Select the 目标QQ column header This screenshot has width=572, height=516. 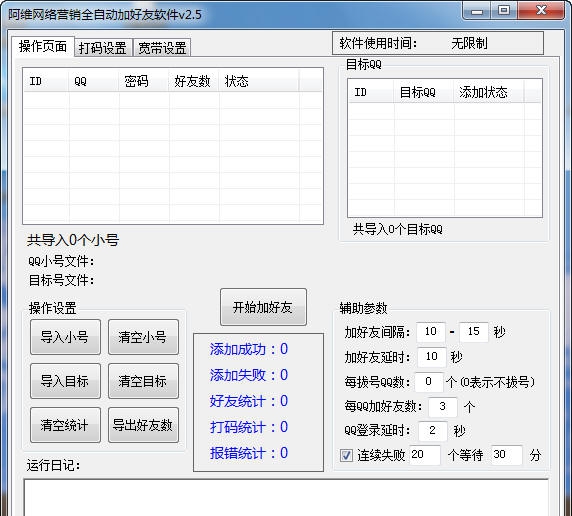tap(424, 92)
